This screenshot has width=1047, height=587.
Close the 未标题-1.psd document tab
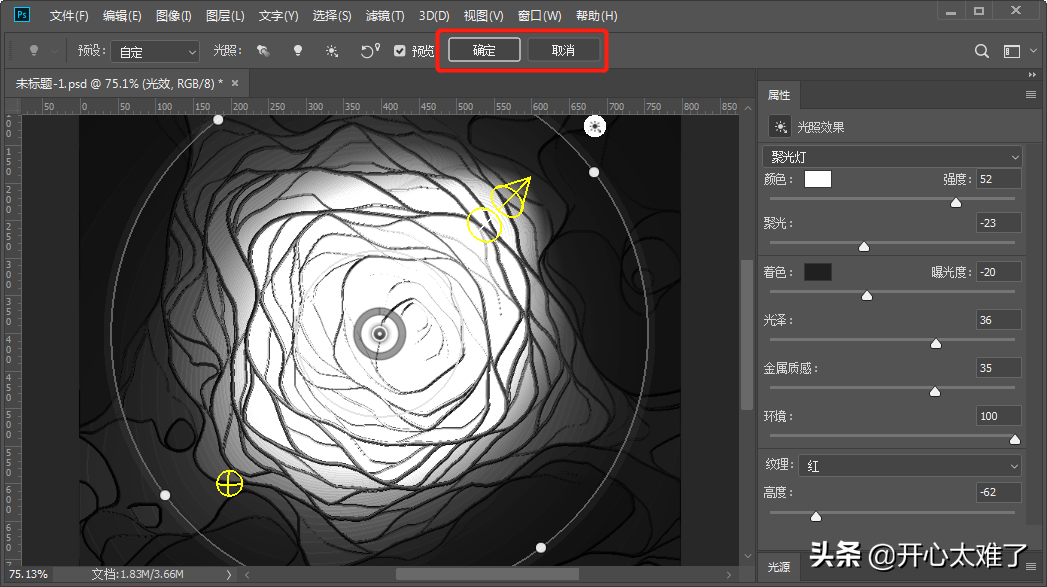click(234, 83)
